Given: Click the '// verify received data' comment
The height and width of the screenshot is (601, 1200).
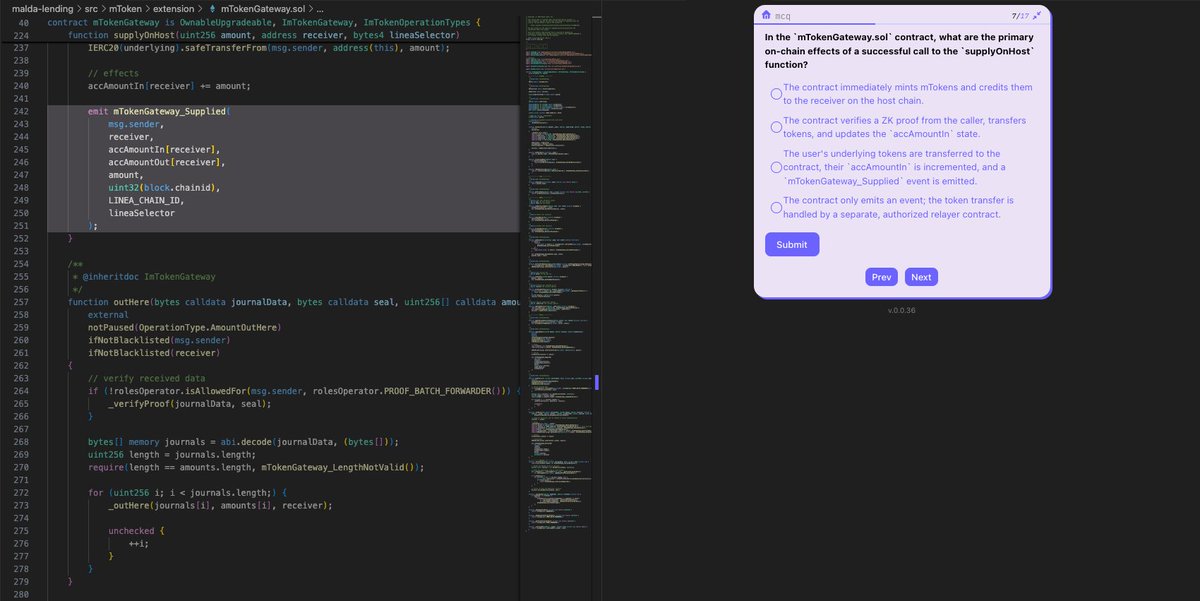Looking at the screenshot, I should click(147, 378).
